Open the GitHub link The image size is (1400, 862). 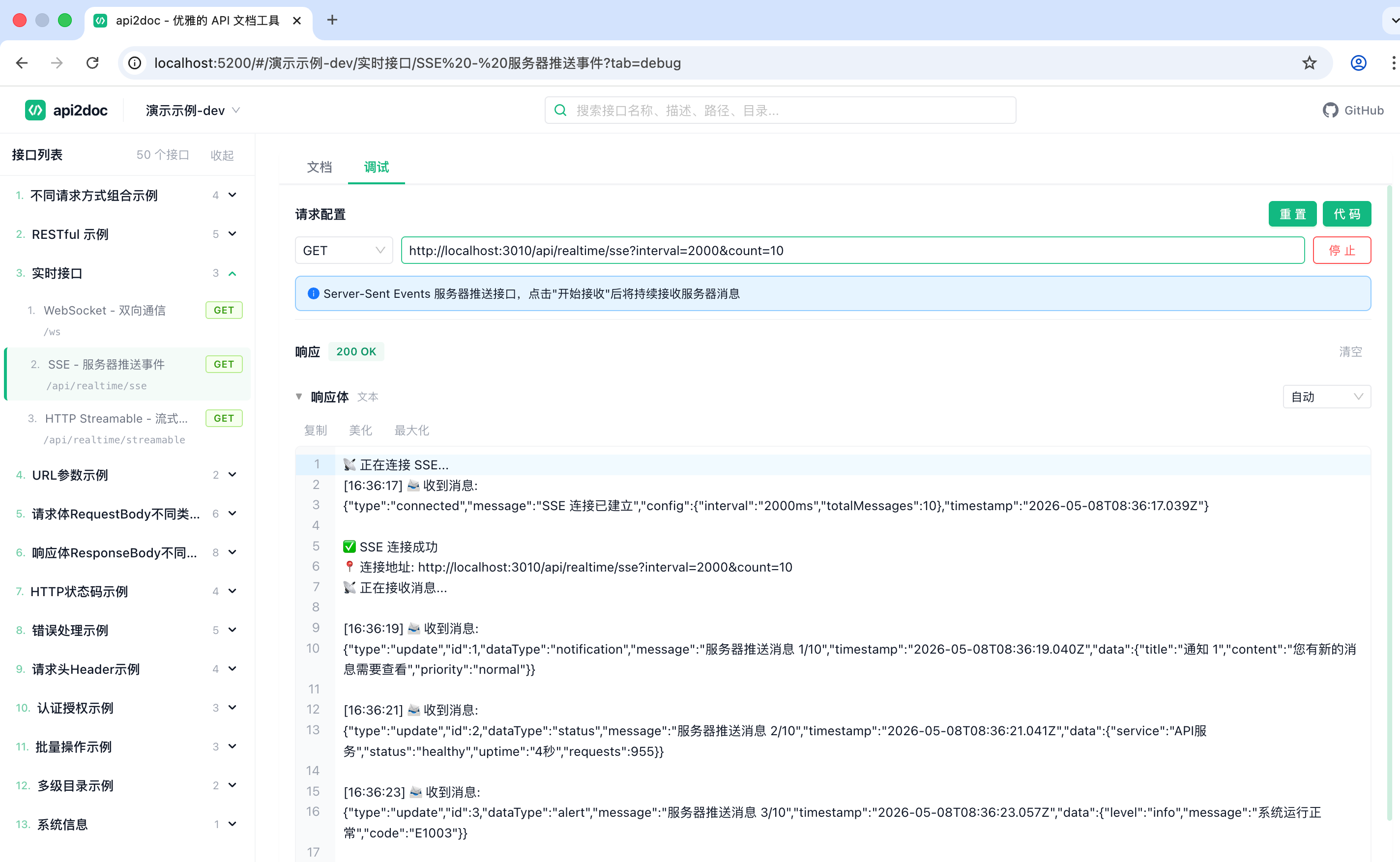point(1353,111)
